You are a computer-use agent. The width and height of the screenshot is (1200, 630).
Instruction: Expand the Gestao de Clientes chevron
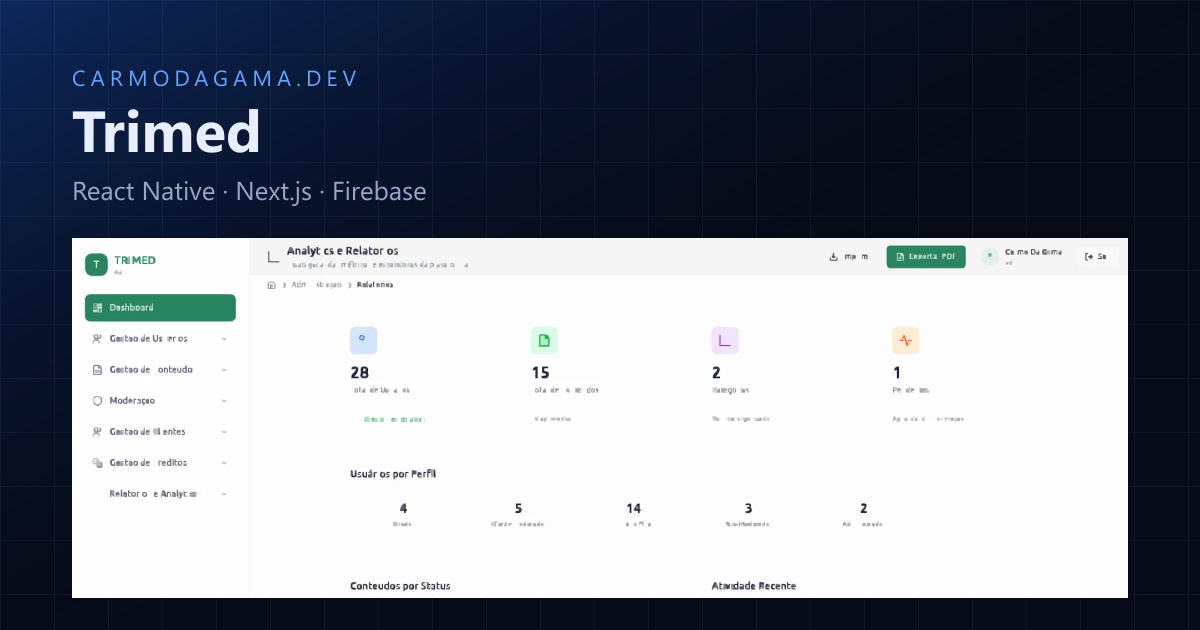point(224,432)
